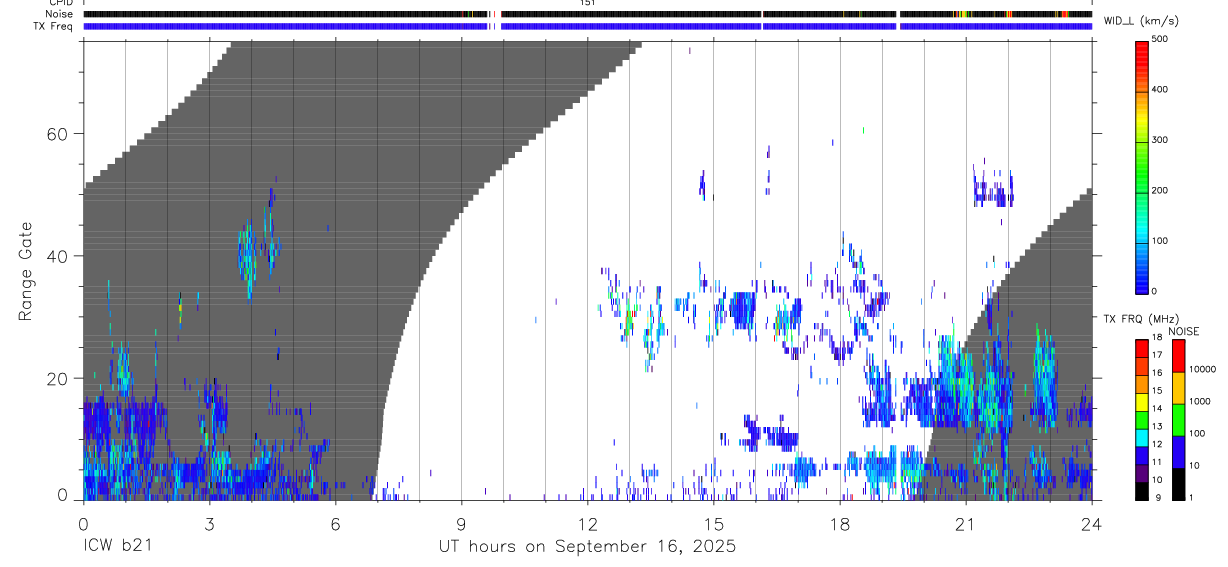This screenshot has width=1228, height=567.
Task: Click the '10000' tick on the NOISE scale
Action: pyautogui.click(x=1203, y=369)
